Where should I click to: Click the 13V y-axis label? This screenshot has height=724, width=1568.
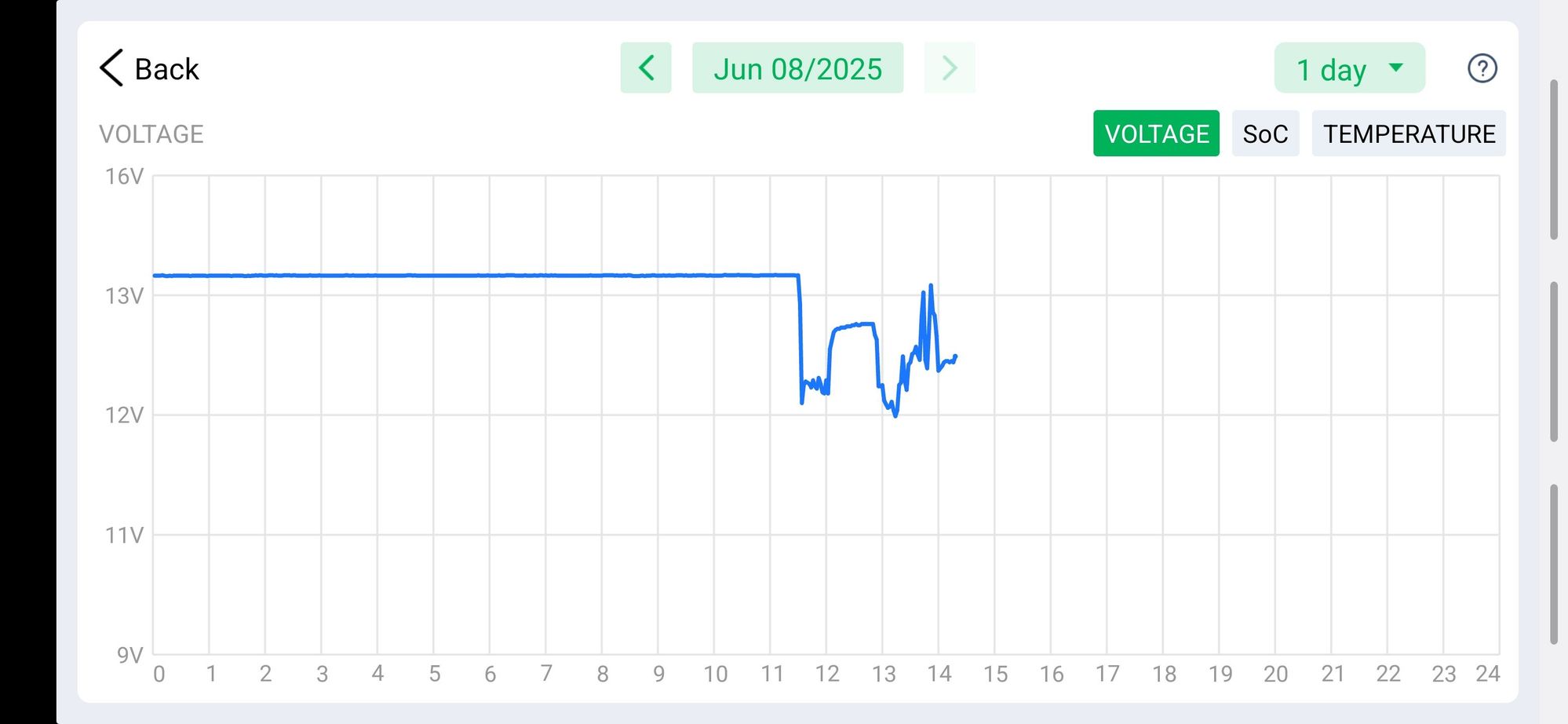124,296
